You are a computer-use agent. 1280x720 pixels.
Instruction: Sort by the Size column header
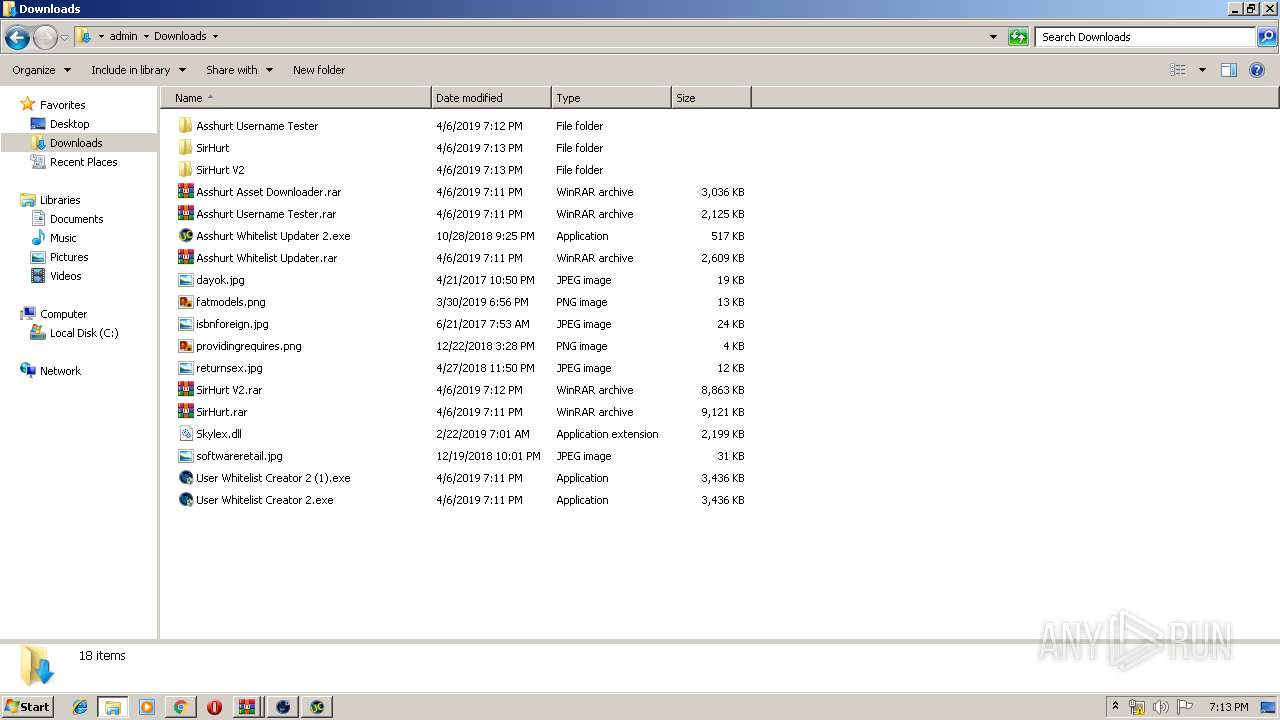tap(711, 98)
